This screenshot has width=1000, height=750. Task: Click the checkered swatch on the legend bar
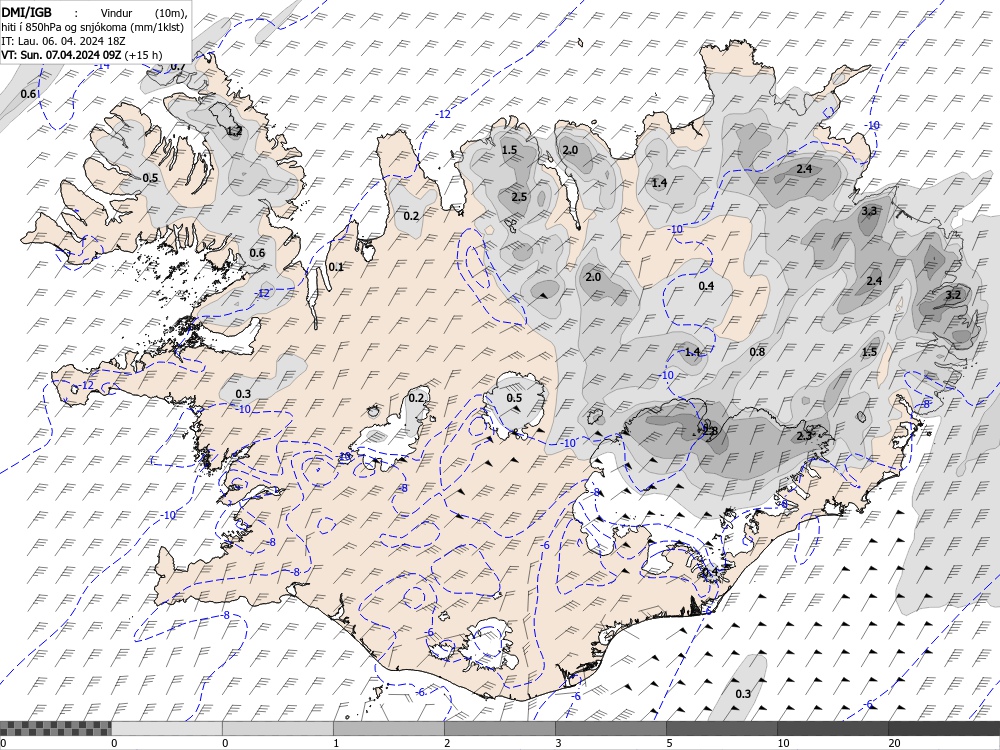click(x=55, y=728)
